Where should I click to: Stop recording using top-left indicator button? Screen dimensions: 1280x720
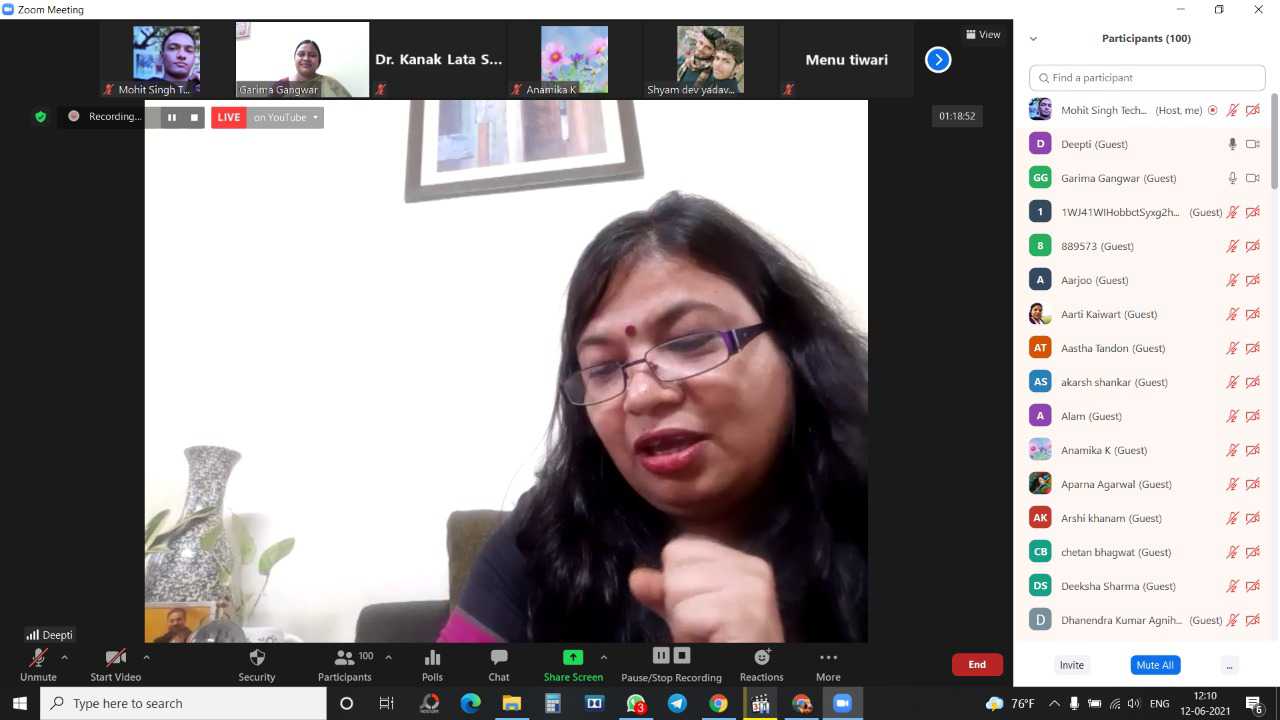click(x=194, y=117)
